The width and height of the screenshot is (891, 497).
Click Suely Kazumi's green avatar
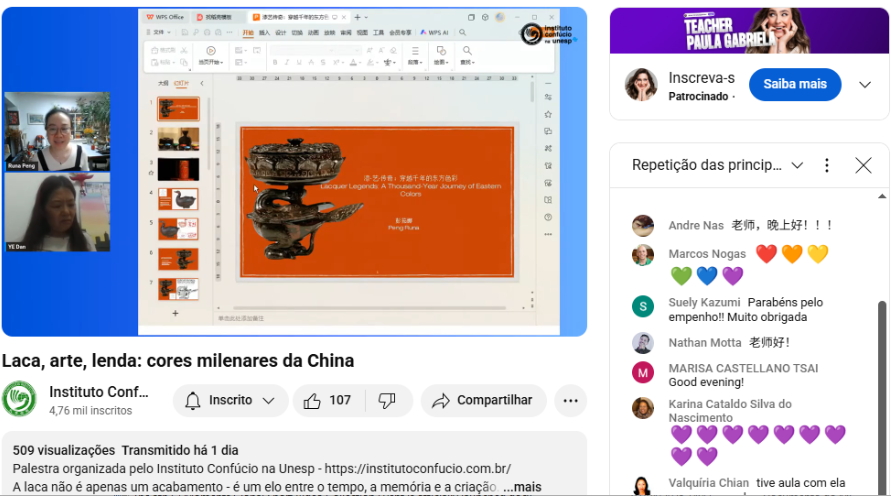(x=642, y=307)
